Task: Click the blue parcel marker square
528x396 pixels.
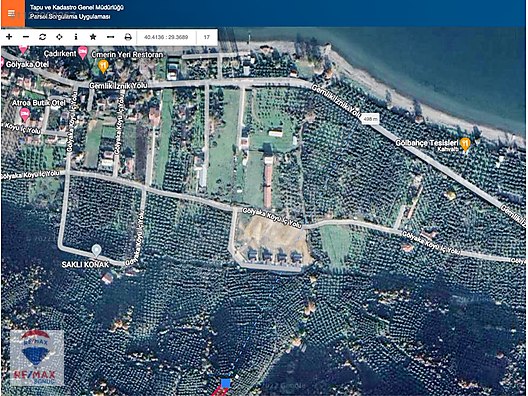Action: coord(226,383)
